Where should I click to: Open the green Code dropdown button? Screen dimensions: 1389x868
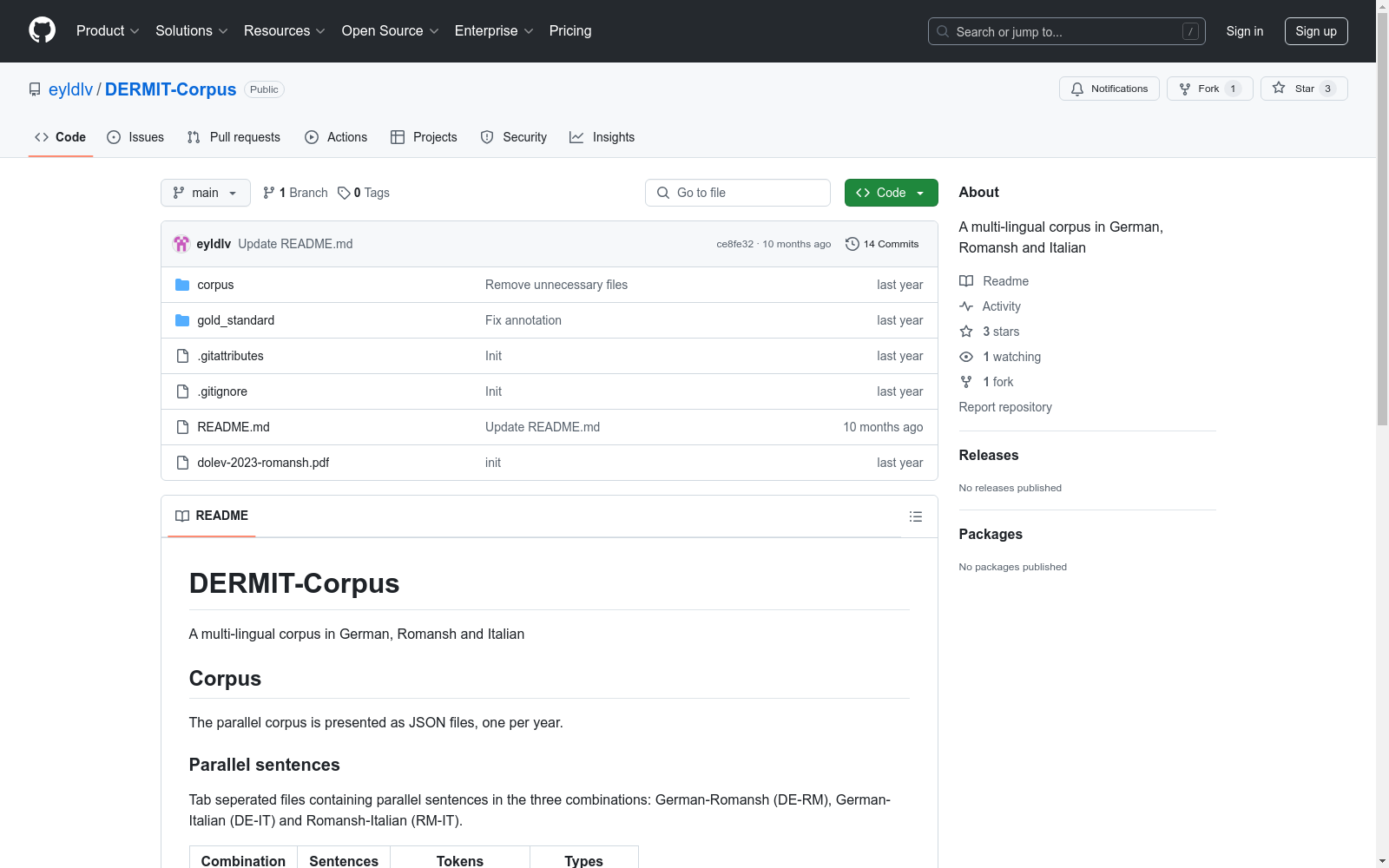point(891,193)
